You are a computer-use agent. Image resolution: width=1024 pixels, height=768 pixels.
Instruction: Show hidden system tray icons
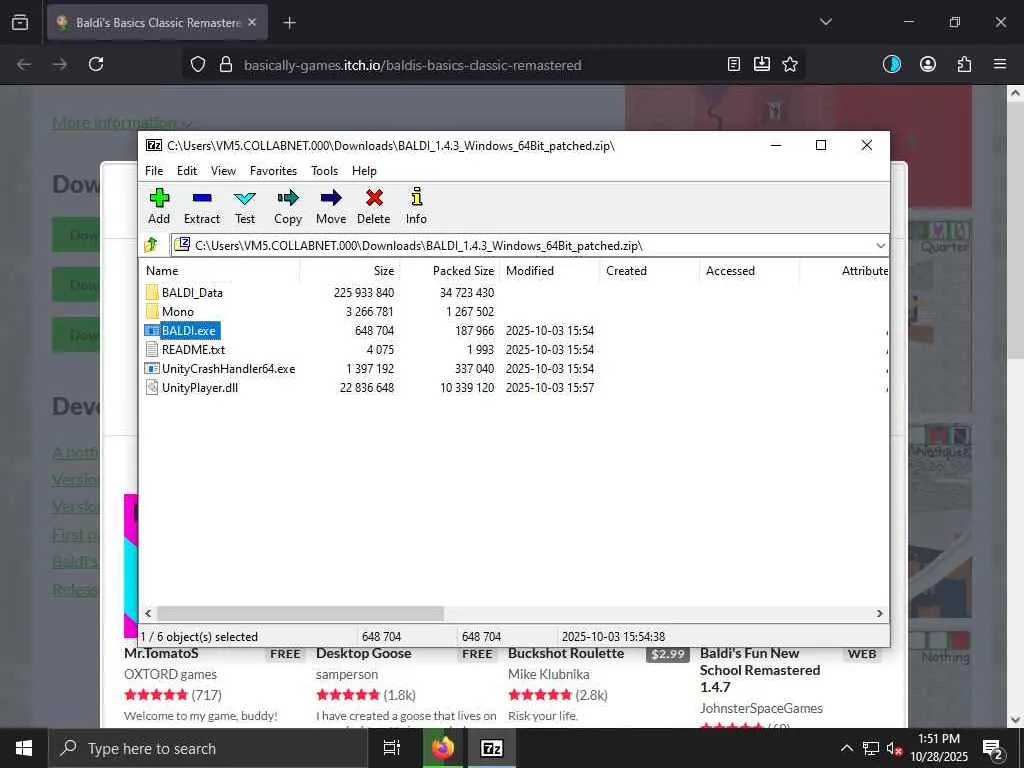pyautogui.click(x=846, y=748)
